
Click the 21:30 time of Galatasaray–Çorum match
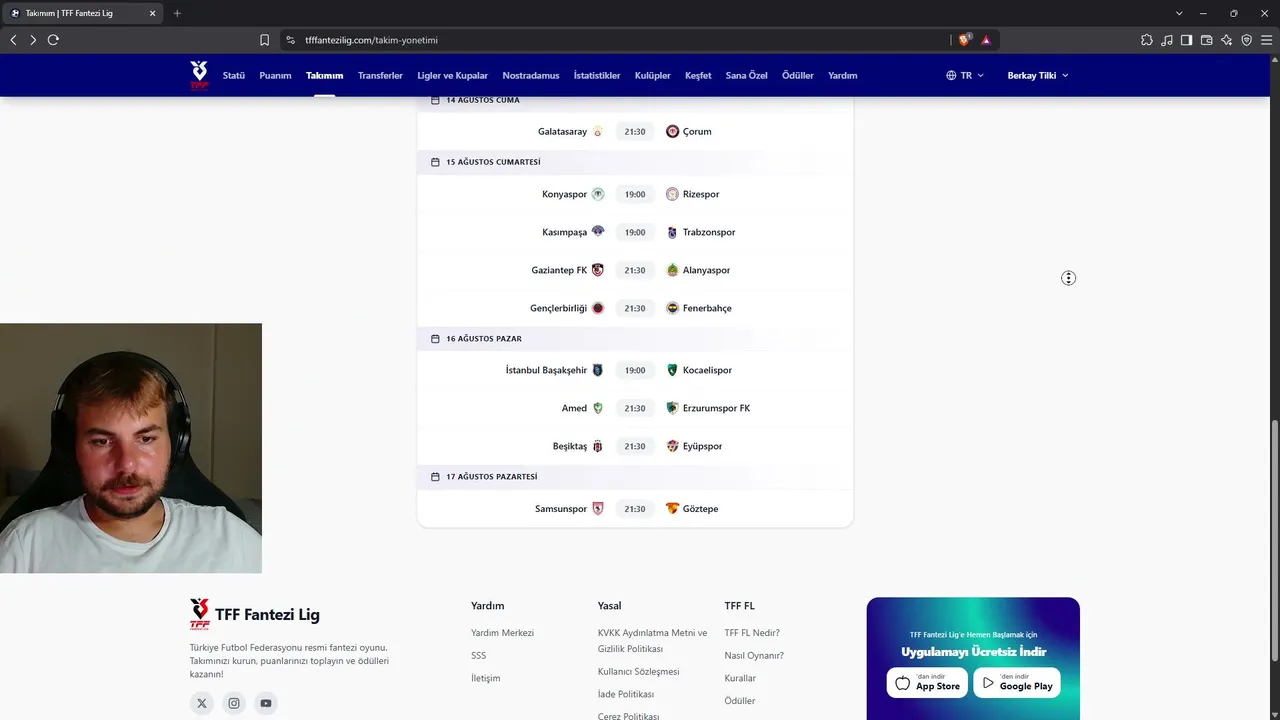635,131
